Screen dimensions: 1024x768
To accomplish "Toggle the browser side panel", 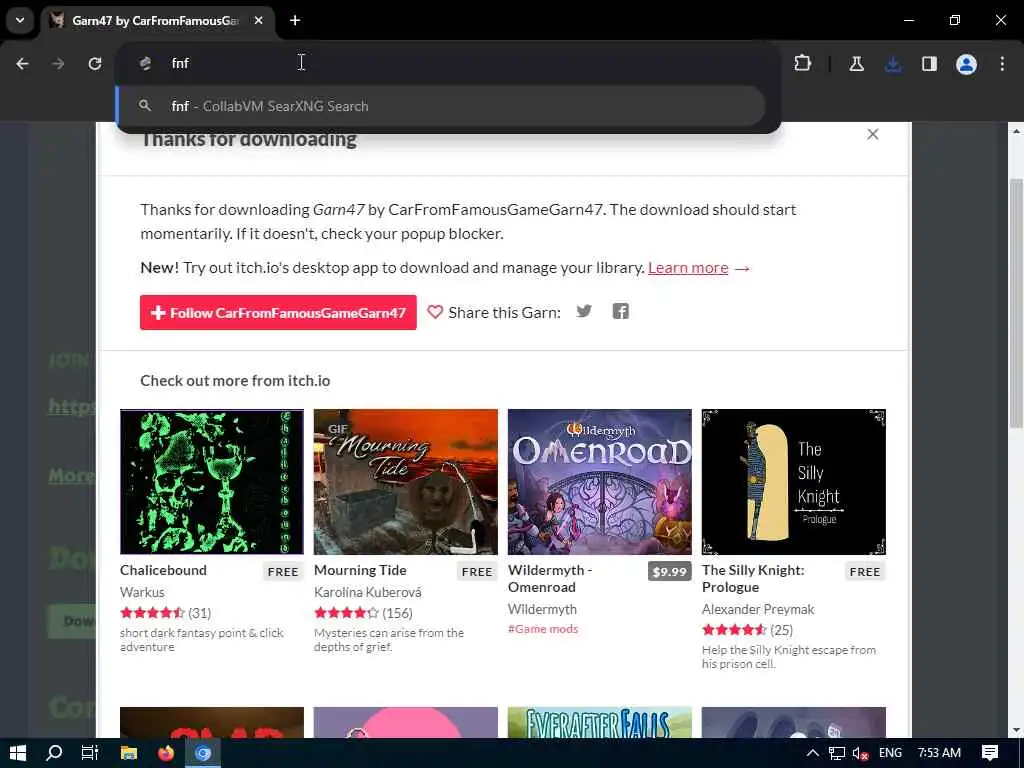I will coord(929,63).
